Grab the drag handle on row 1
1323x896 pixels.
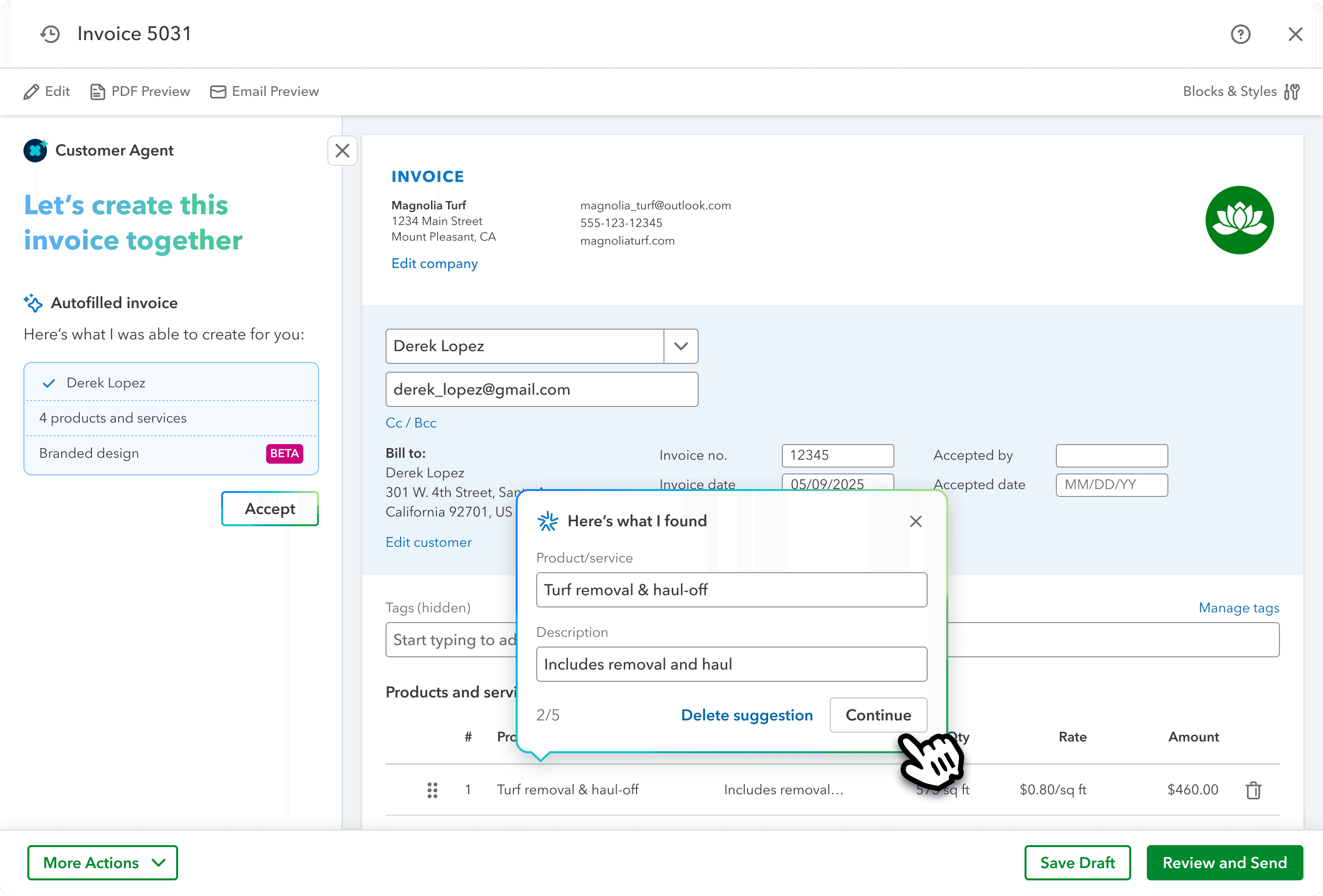pos(432,790)
